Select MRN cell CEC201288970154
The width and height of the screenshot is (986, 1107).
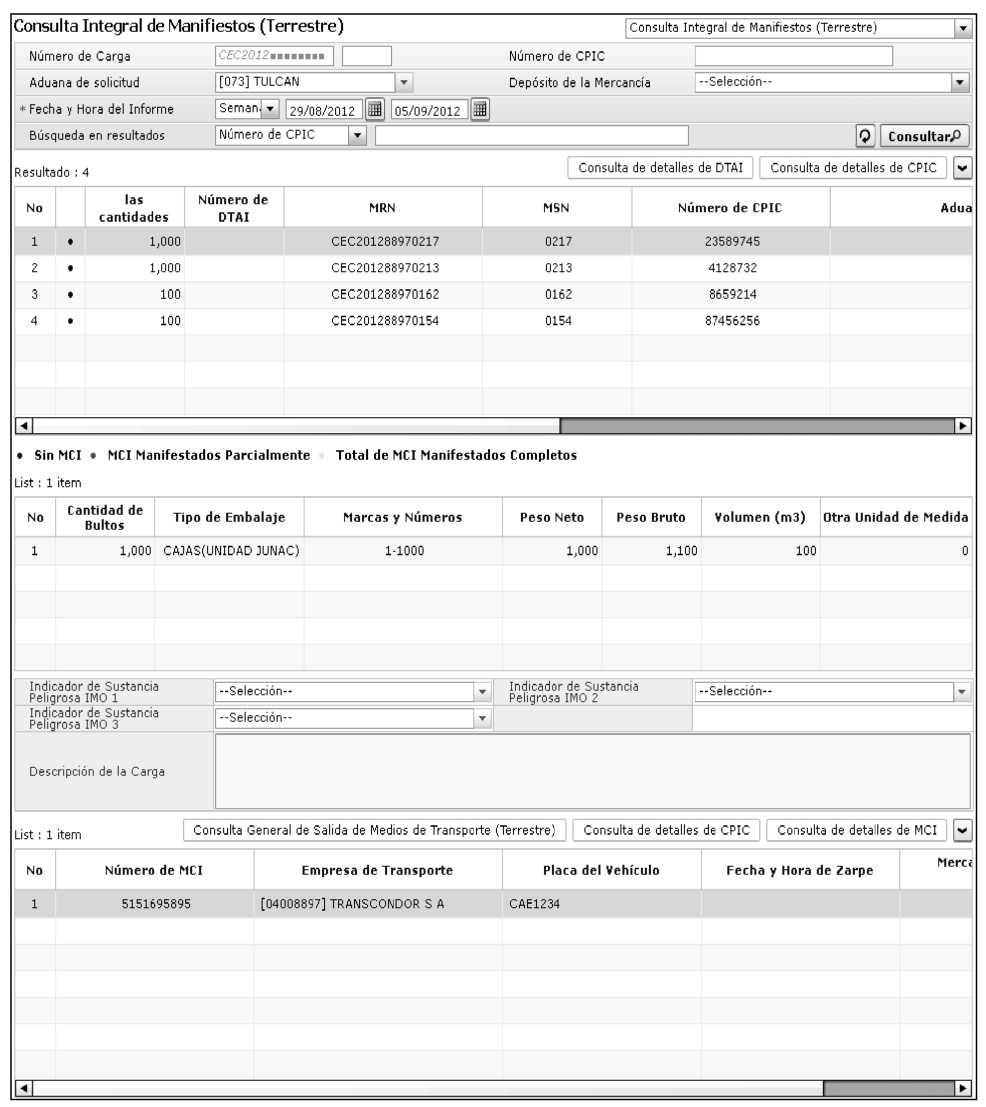point(385,321)
